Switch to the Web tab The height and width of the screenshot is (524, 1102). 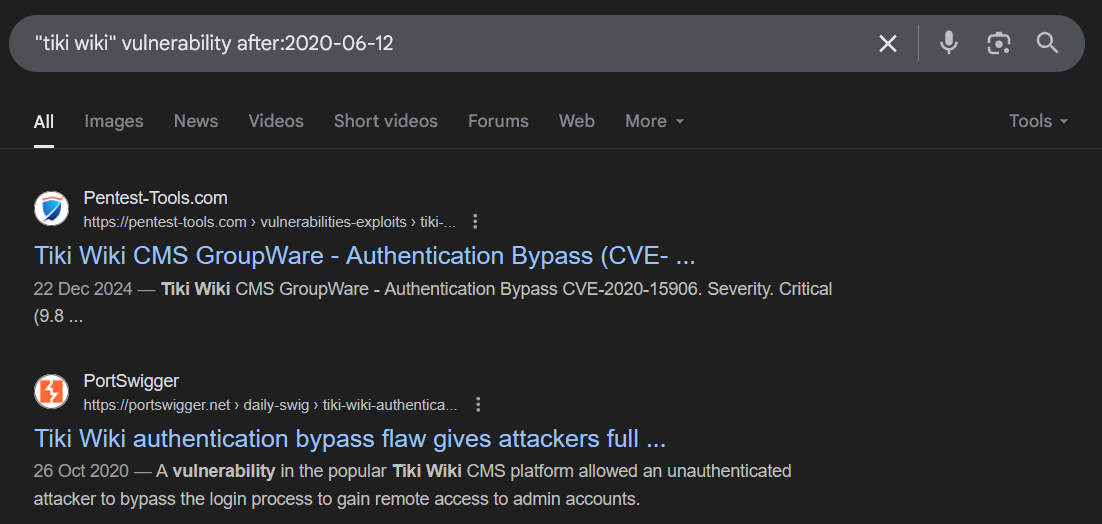point(577,122)
